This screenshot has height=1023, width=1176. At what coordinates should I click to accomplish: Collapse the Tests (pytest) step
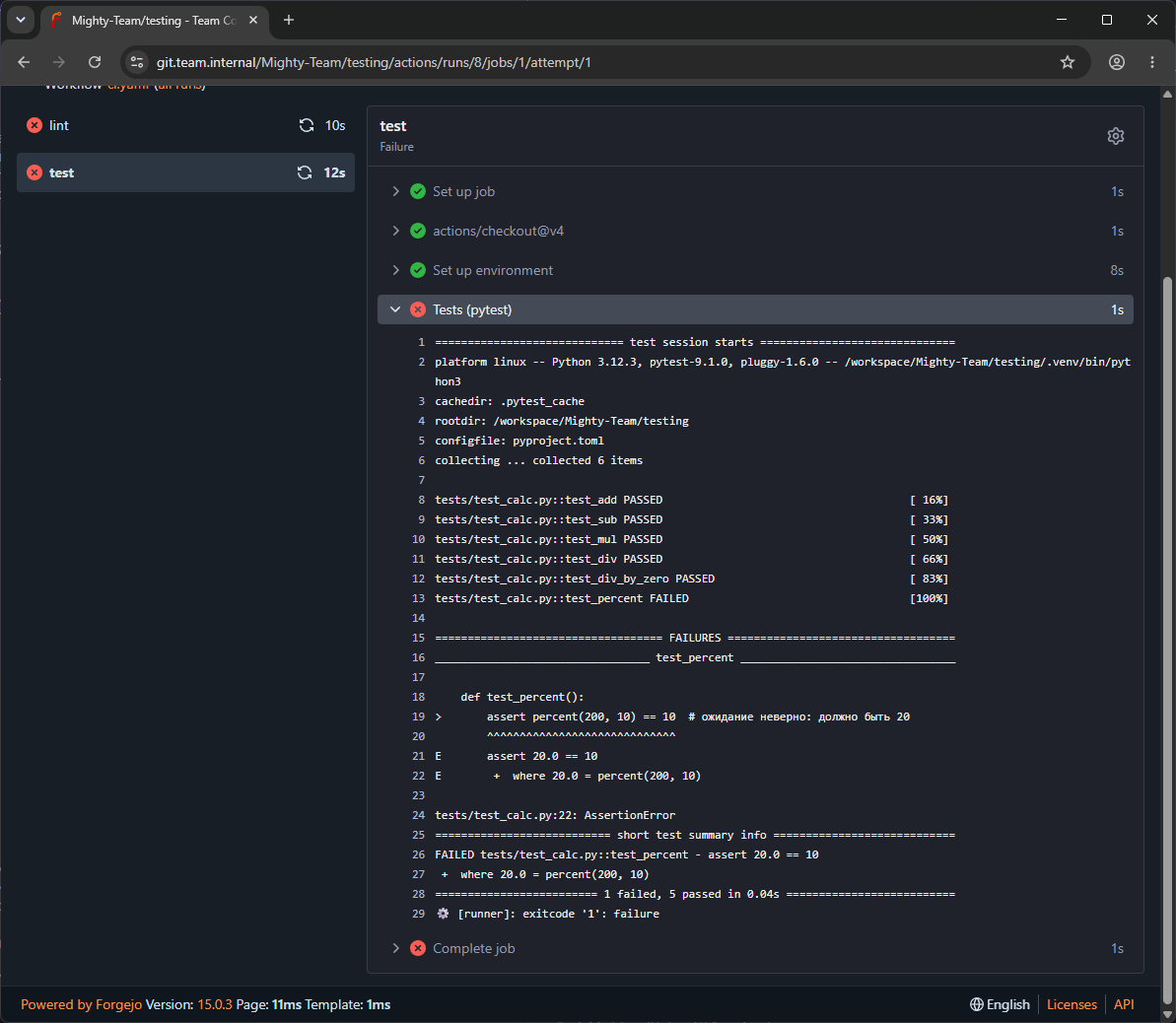tap(395, 309)
